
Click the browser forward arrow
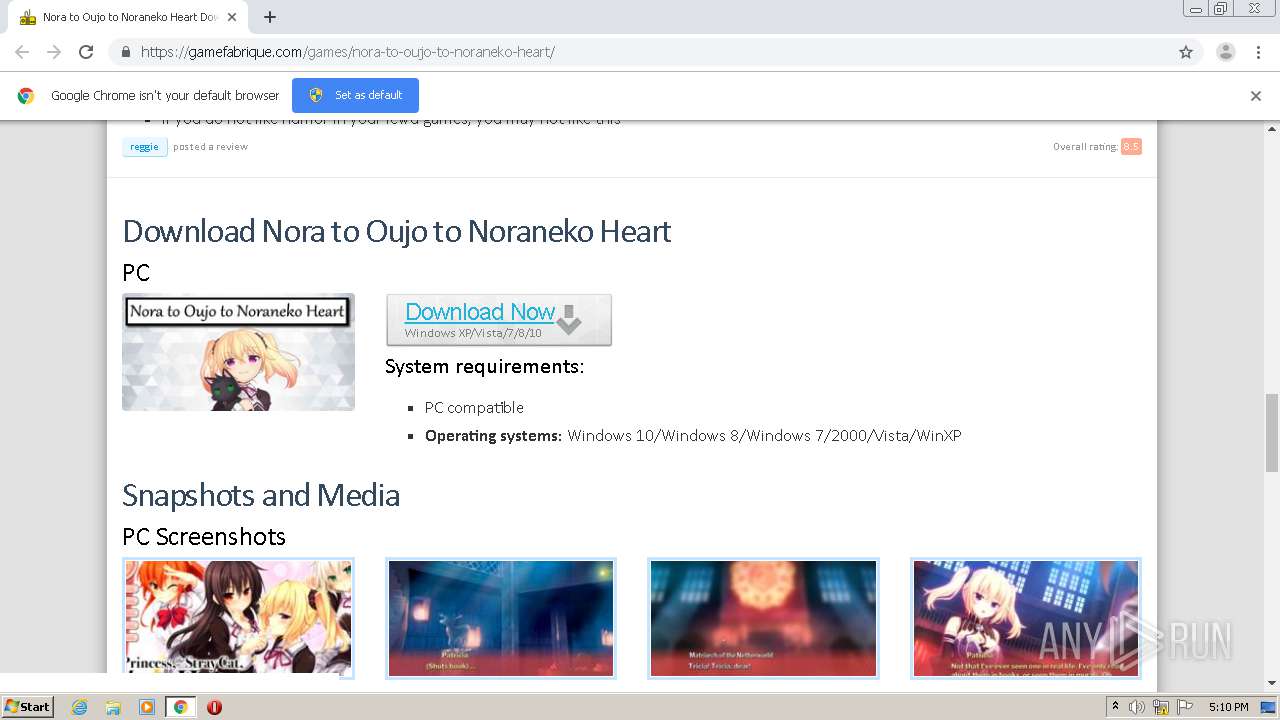54,52
